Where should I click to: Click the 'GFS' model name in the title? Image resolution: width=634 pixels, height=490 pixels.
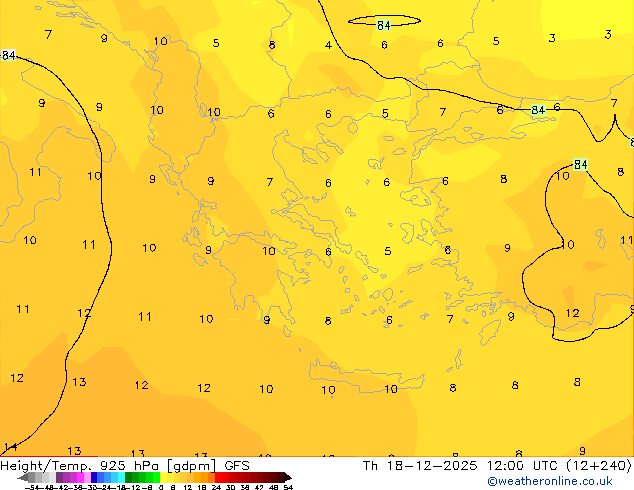pyautogui.click(x=237, y=466)
